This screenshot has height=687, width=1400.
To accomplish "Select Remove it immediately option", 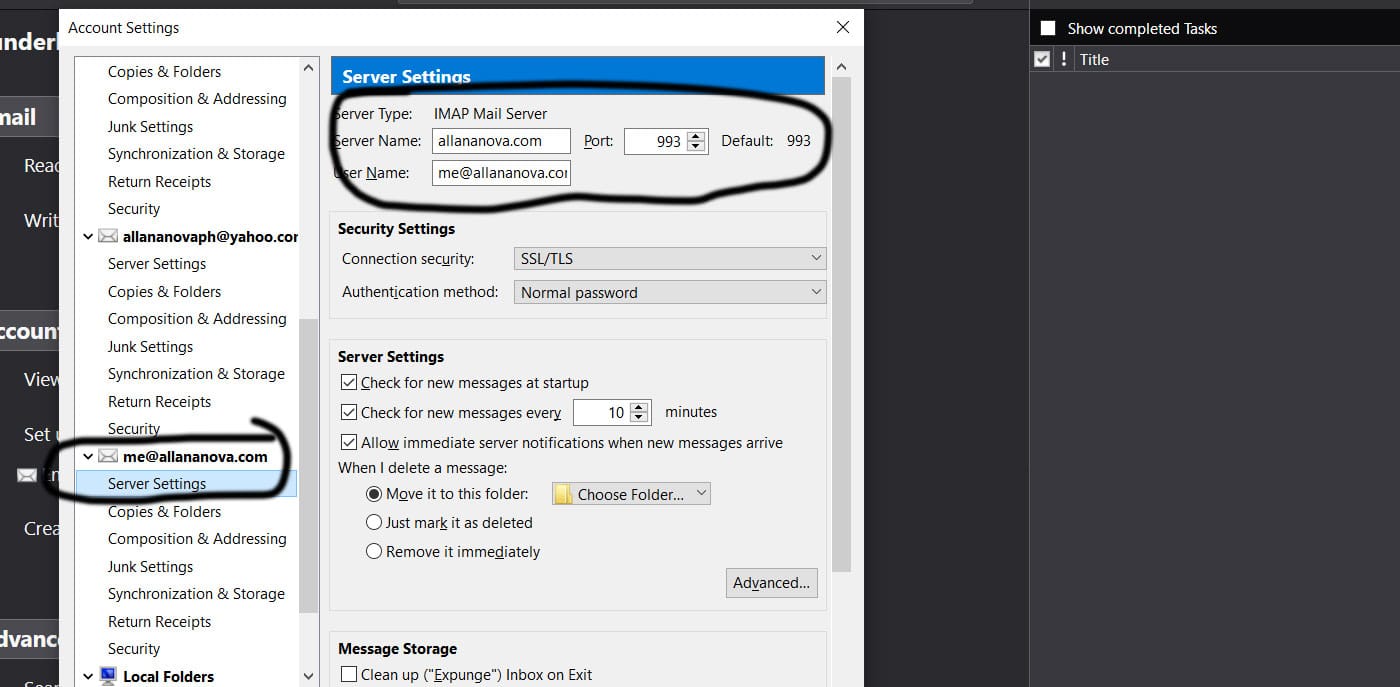I will tap(374, 551).
